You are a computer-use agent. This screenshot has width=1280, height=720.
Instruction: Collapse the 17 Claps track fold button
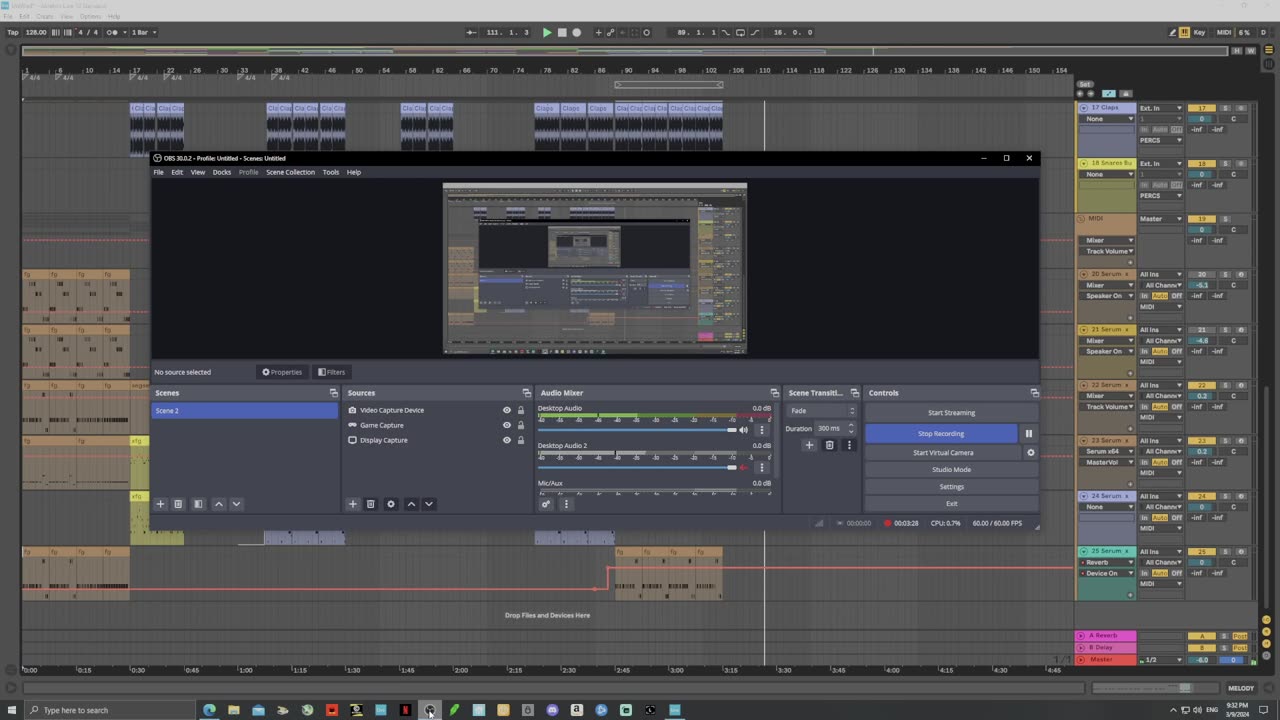pyautogui.click(x=1082, y=107)
